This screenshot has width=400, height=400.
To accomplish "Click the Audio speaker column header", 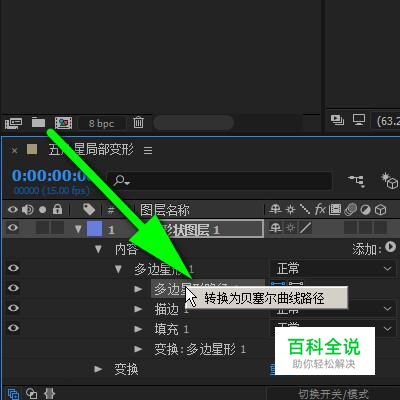I will click(28, 210).
